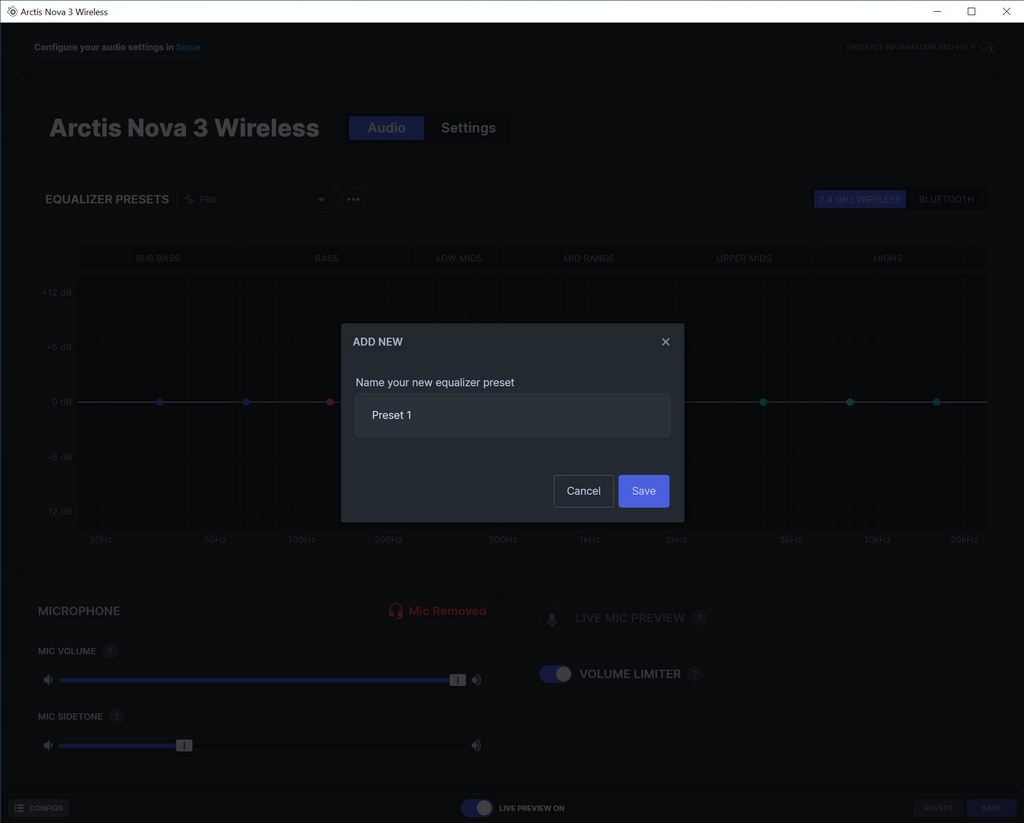Click the Save button in dialog

point(643,491)
